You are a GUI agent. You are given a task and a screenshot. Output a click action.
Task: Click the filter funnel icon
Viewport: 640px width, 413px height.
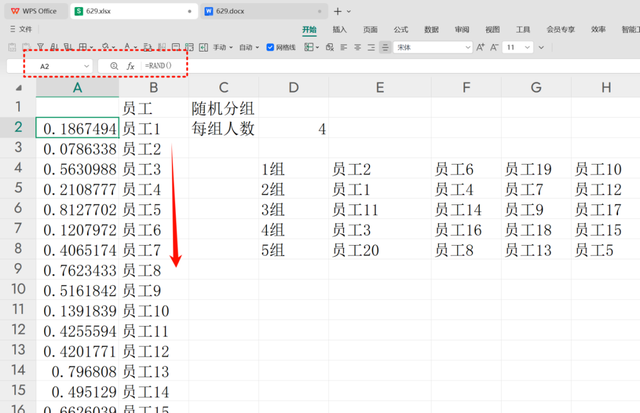40,47
